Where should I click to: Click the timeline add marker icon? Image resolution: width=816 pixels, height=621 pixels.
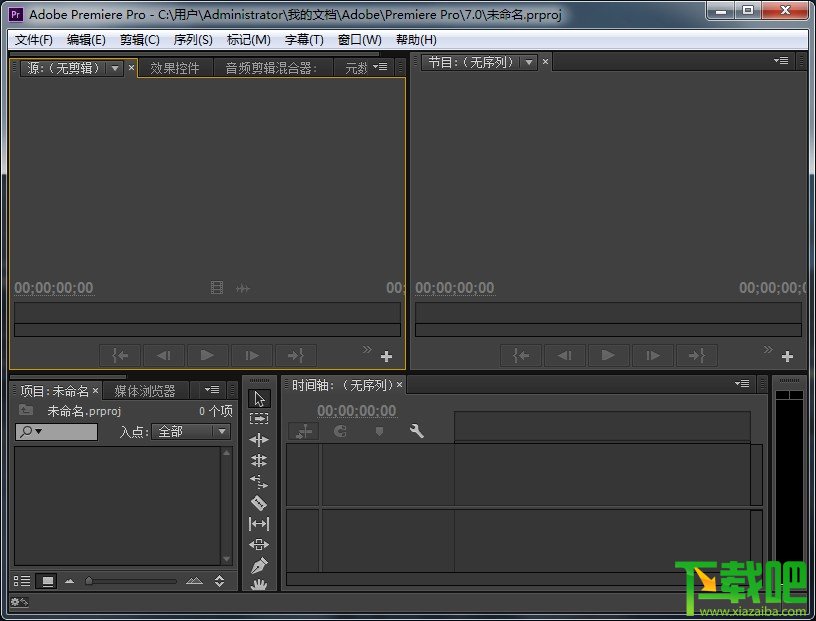(x=379, y=431)
